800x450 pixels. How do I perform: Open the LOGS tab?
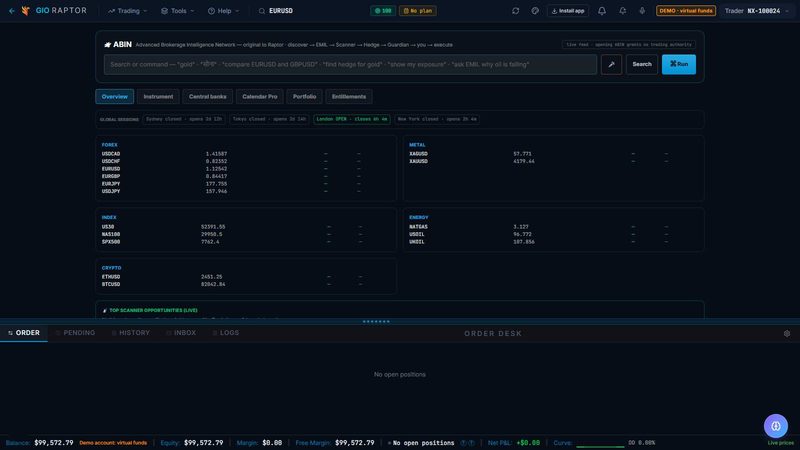click(x=226, y=333)
